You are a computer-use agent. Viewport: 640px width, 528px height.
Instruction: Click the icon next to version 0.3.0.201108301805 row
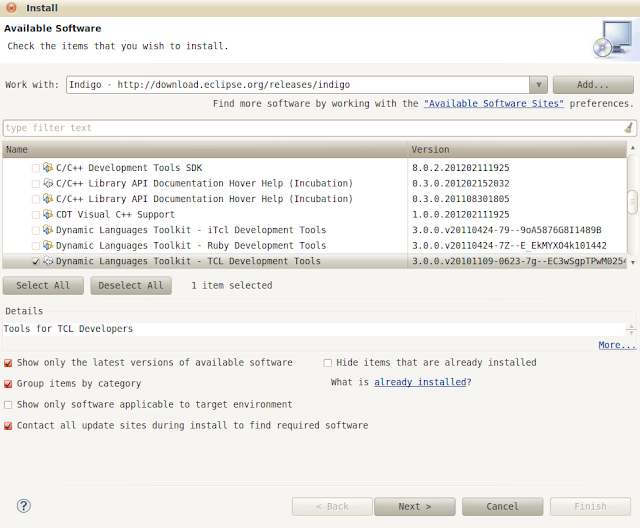coord(48,198)
